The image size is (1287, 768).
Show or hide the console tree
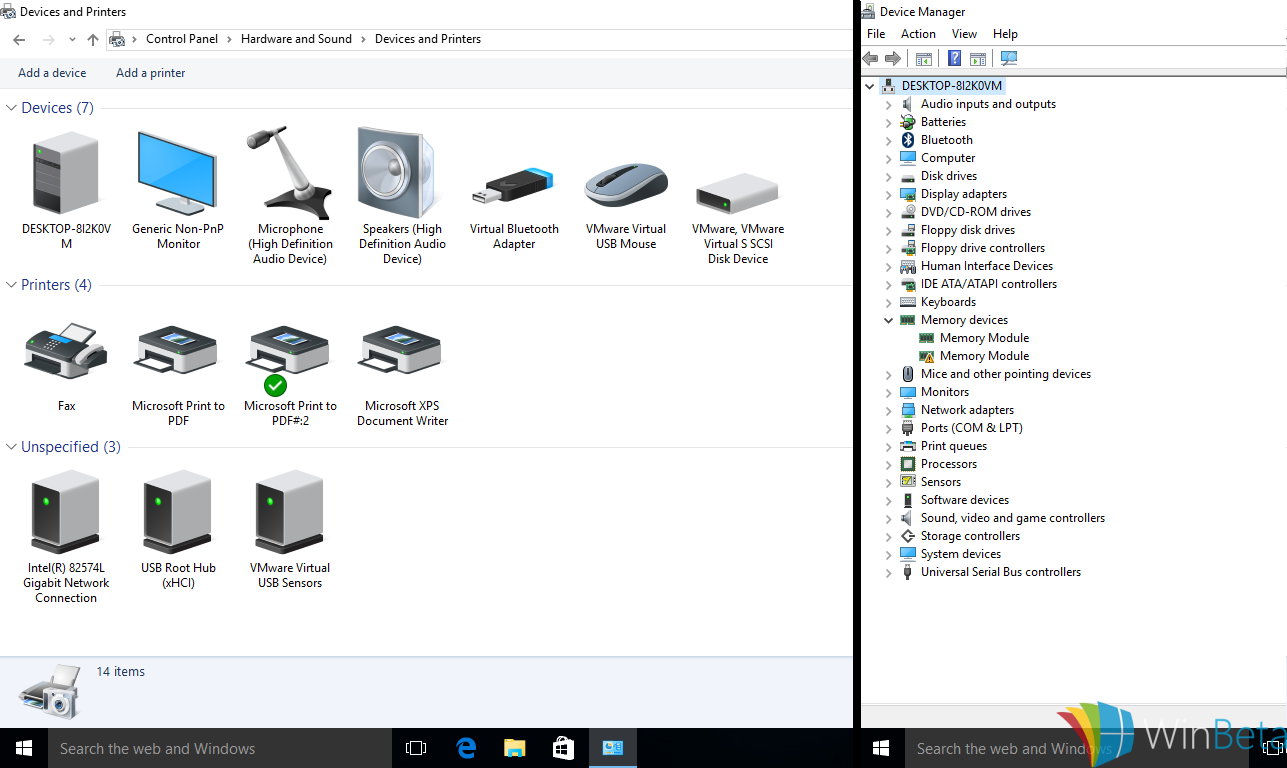924,58
